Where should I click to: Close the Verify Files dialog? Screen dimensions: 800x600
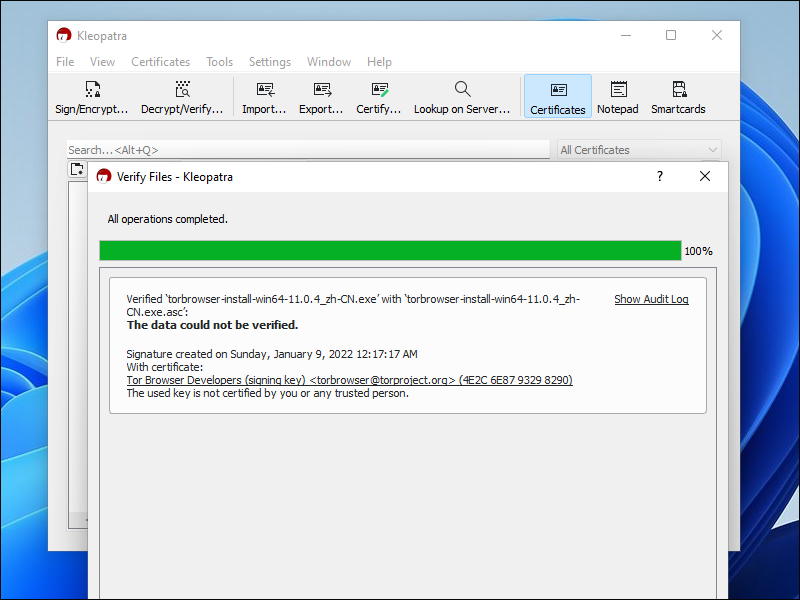pos(705,176)
